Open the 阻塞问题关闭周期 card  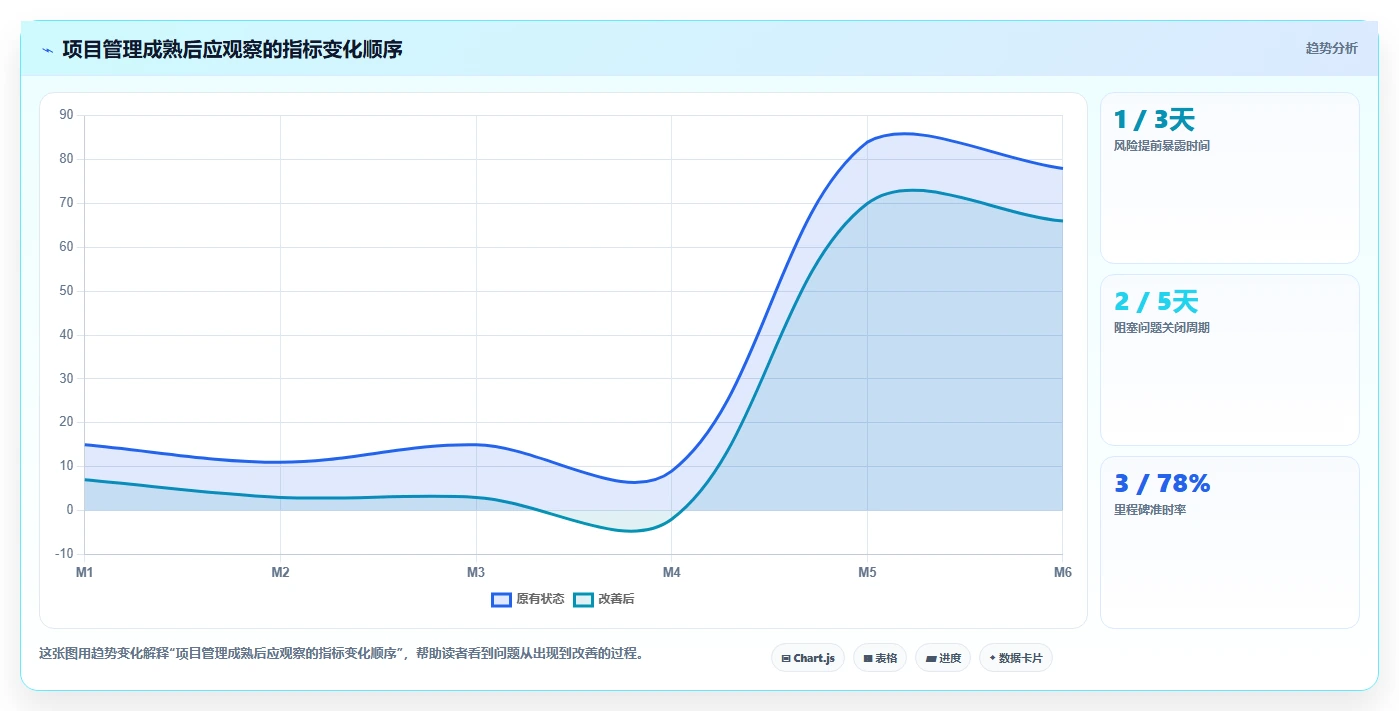(x=1230, y=360)
